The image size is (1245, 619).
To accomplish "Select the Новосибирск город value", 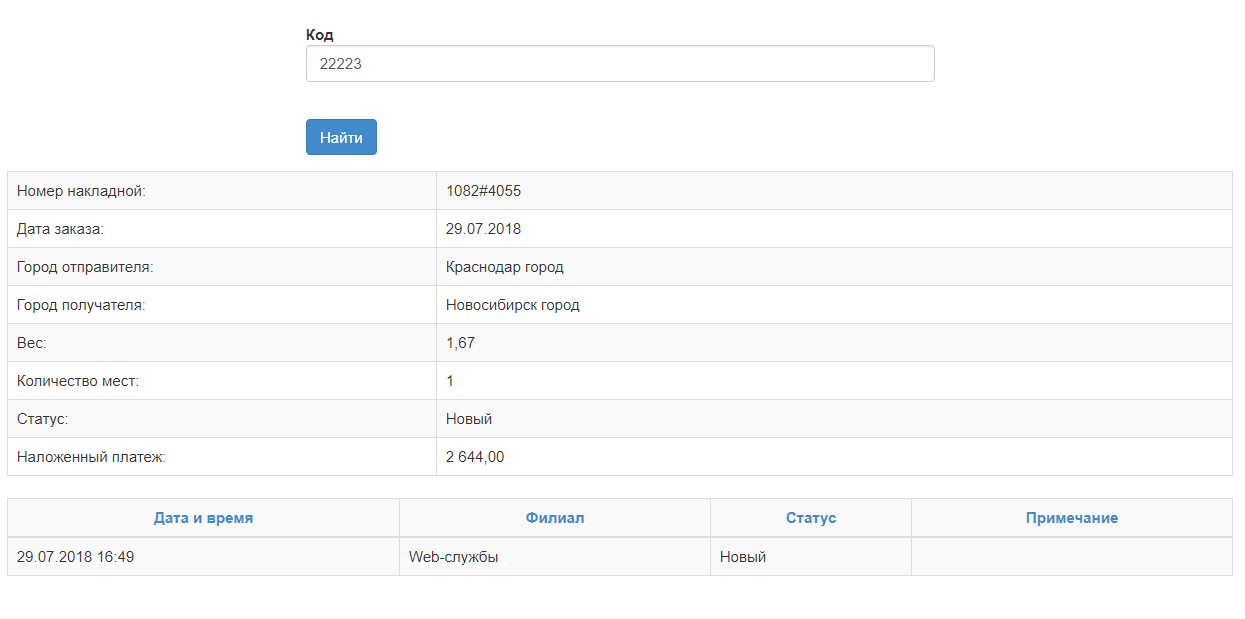I will coord(513,305).
